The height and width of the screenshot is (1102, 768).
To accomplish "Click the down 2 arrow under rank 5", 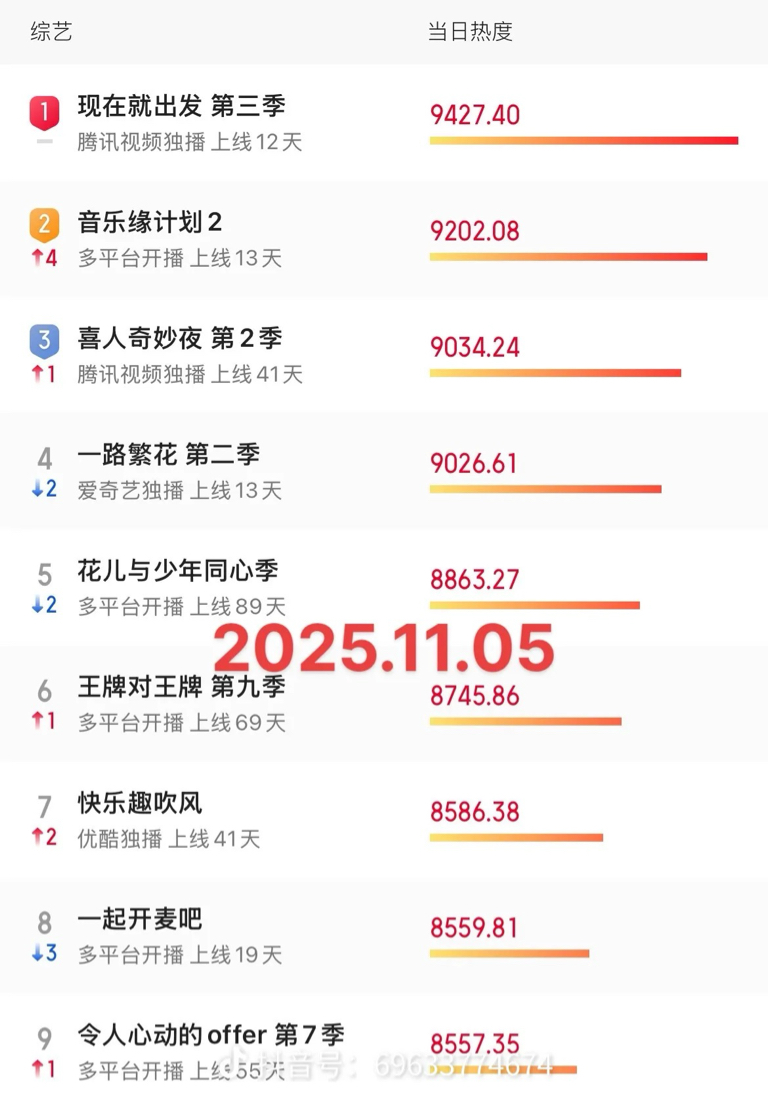I will tap(44, 604).
